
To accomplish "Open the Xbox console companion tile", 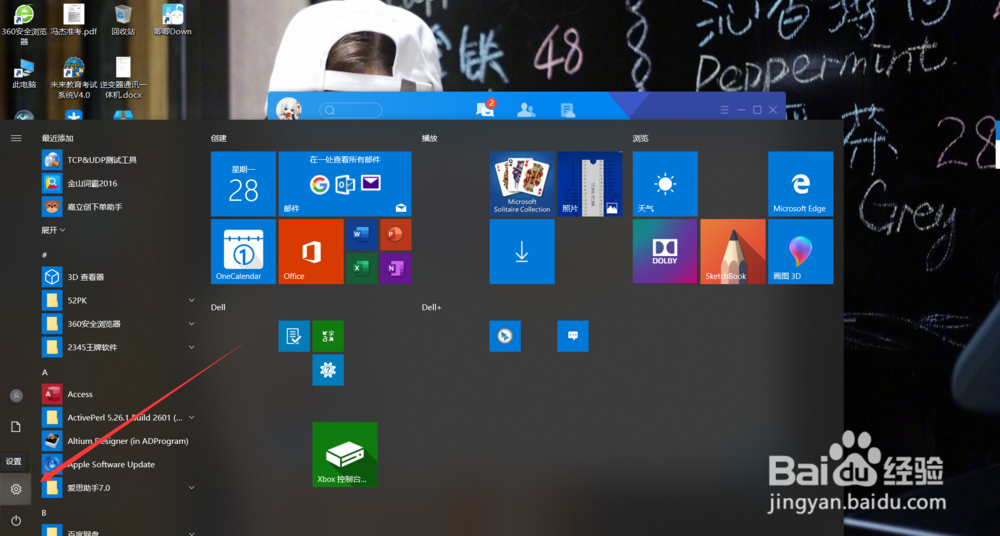I will [345, 454].
